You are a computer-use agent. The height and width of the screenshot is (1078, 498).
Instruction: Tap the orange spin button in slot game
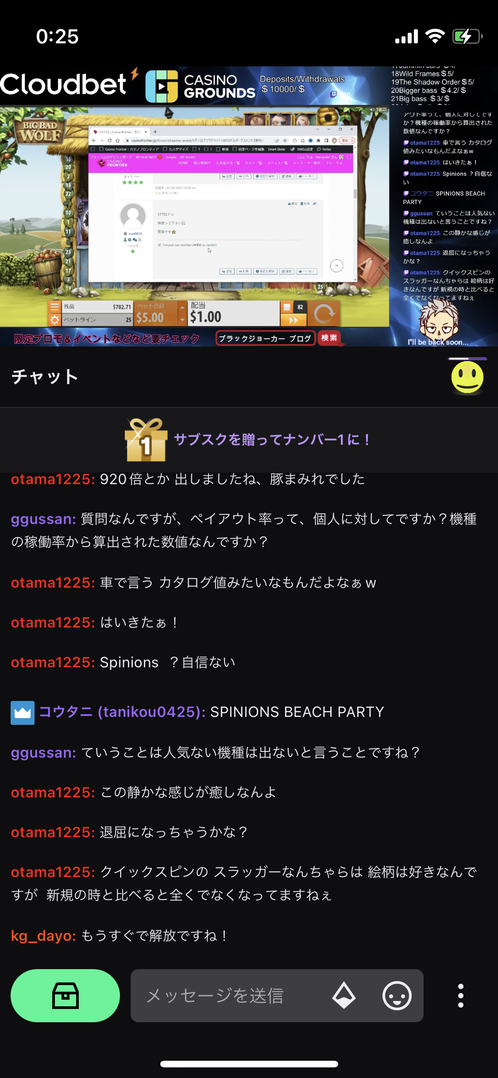click(325, 314)
